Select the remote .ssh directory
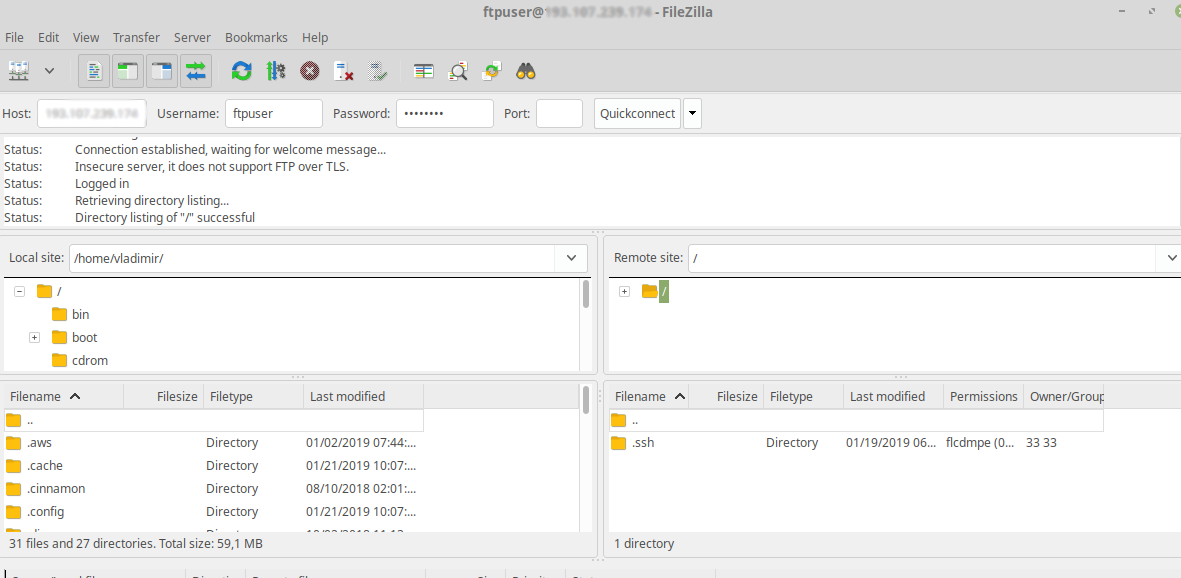This screenshot has width=1181, height=578. 856,443
